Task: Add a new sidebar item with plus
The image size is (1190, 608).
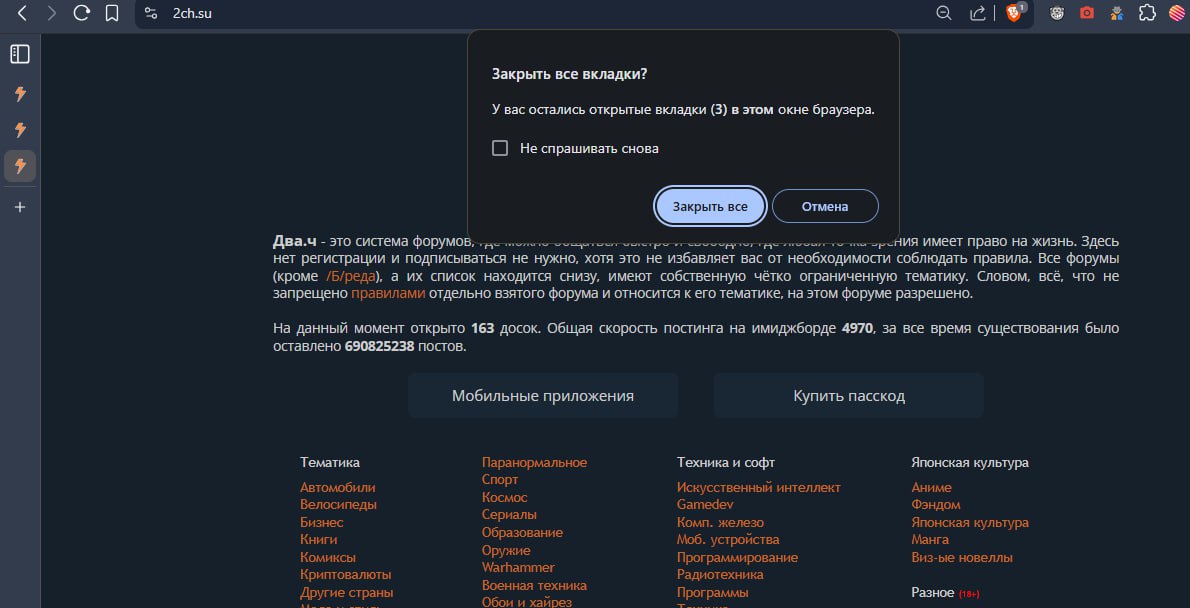Action: point(20,206)
